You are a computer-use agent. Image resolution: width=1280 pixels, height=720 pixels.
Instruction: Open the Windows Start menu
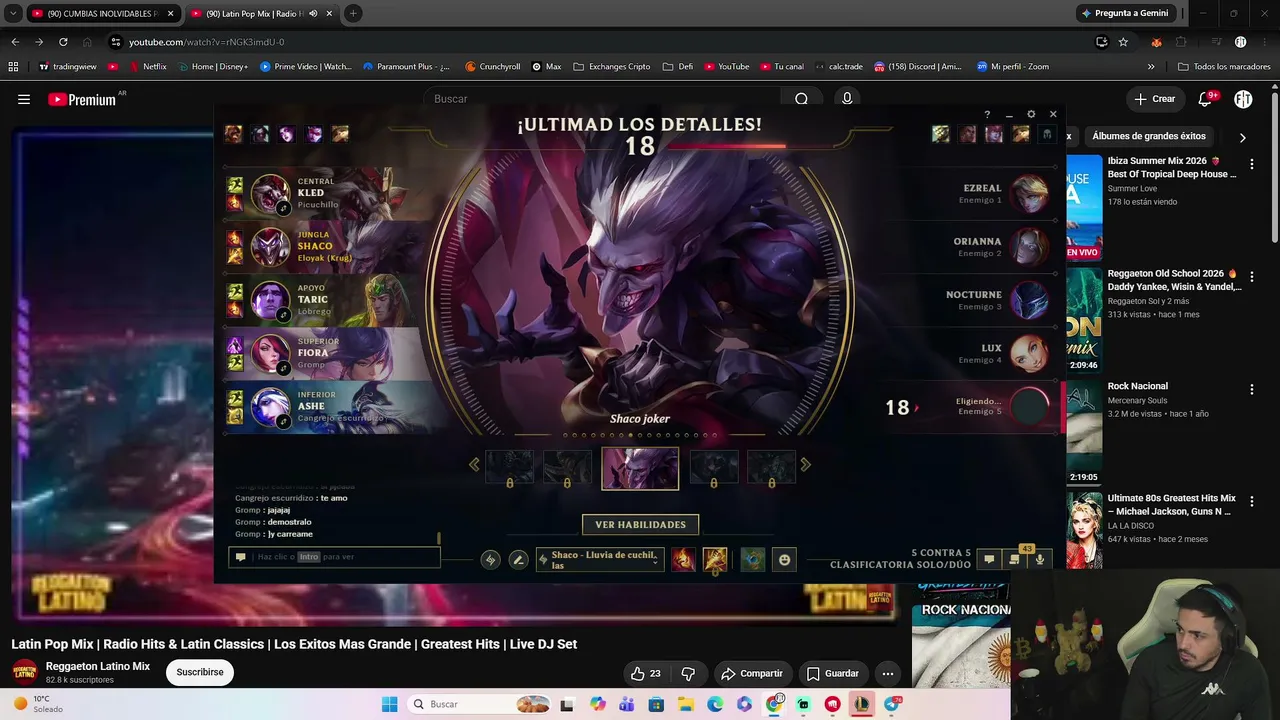(390, 704)
